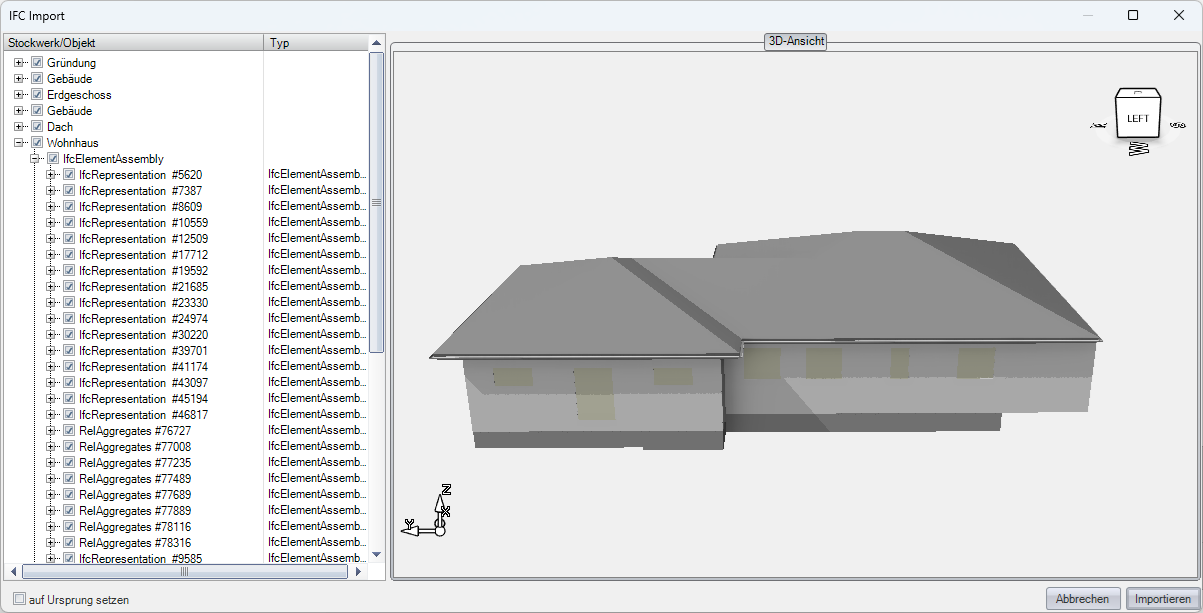Collapse the IfcElementAssembly node
1203x613 pixels.
point(35,159)
